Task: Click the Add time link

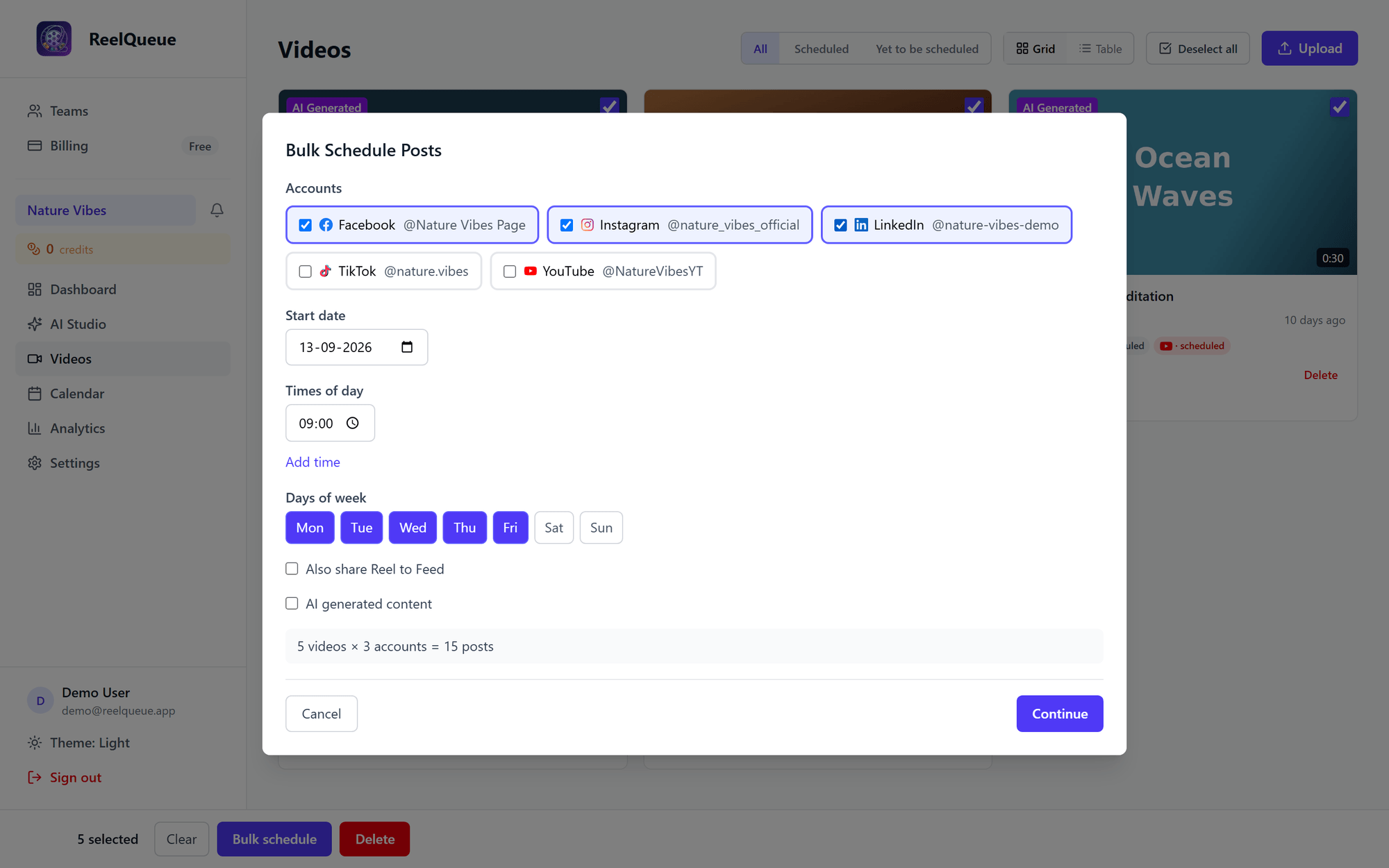Action: click(313, 462)
